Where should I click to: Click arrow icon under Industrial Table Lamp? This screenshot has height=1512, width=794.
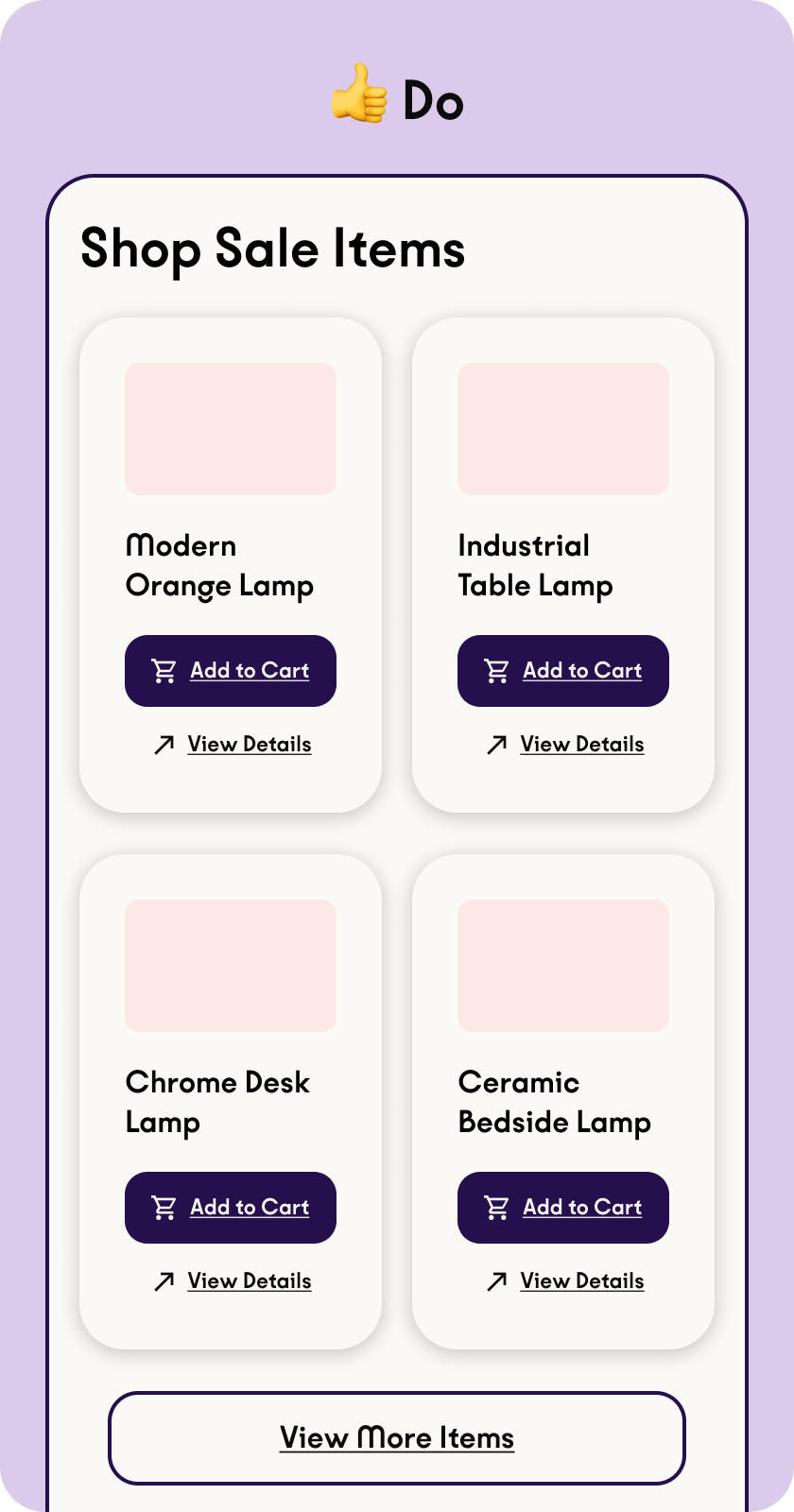click(497, 746)
